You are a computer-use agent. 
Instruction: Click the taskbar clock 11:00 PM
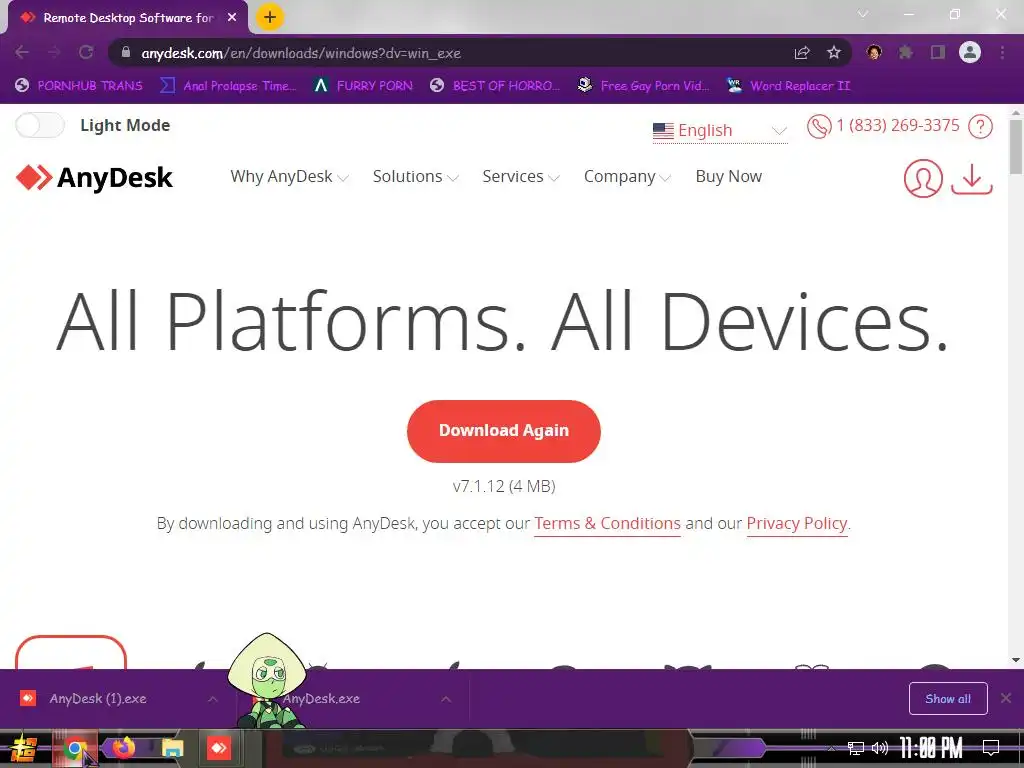tap(931, 748)
